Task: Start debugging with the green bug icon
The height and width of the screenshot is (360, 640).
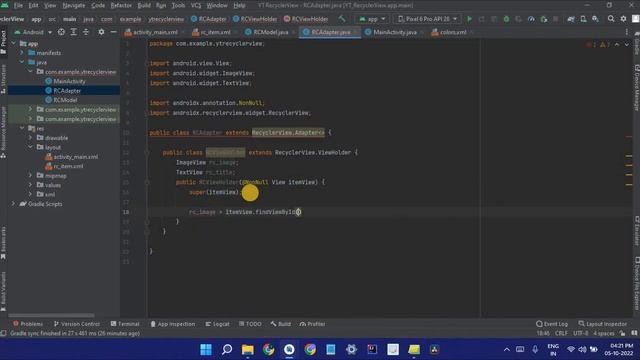Action: coord(506,19)
